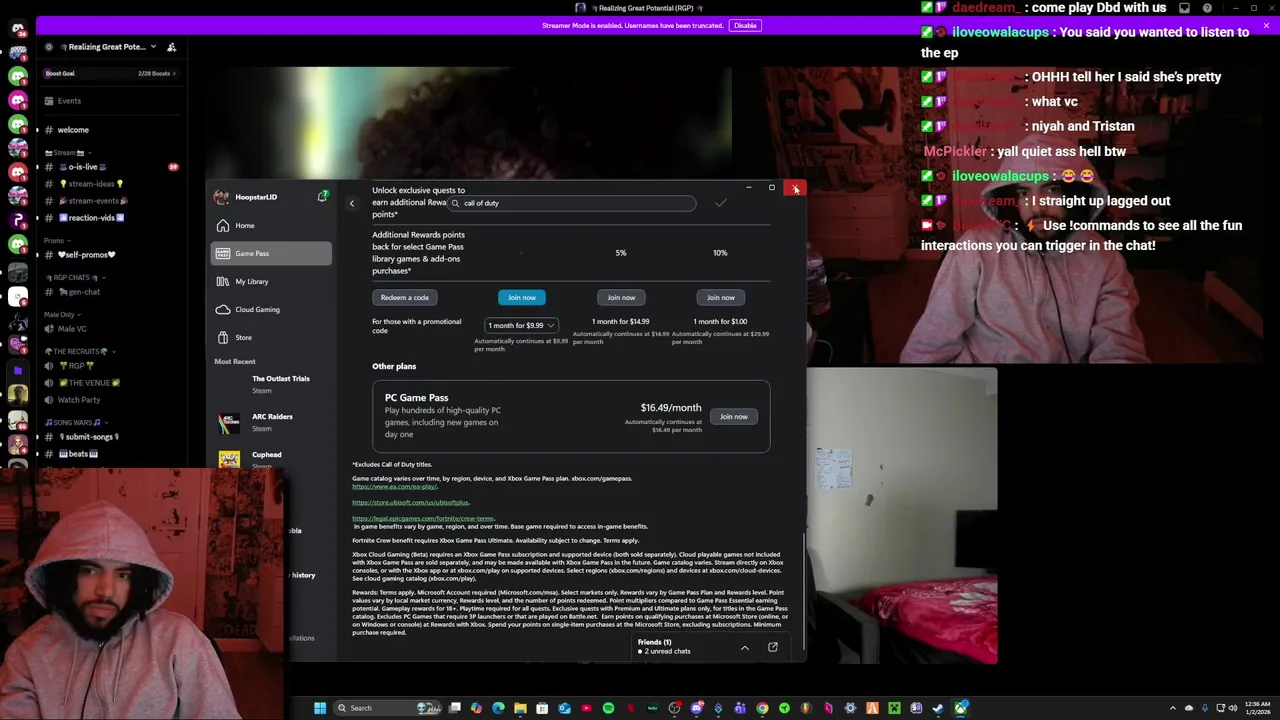Click the HoopstarLID profile avatar
The height and width of the screenshot is (720, 1280).
pos(221,197)
